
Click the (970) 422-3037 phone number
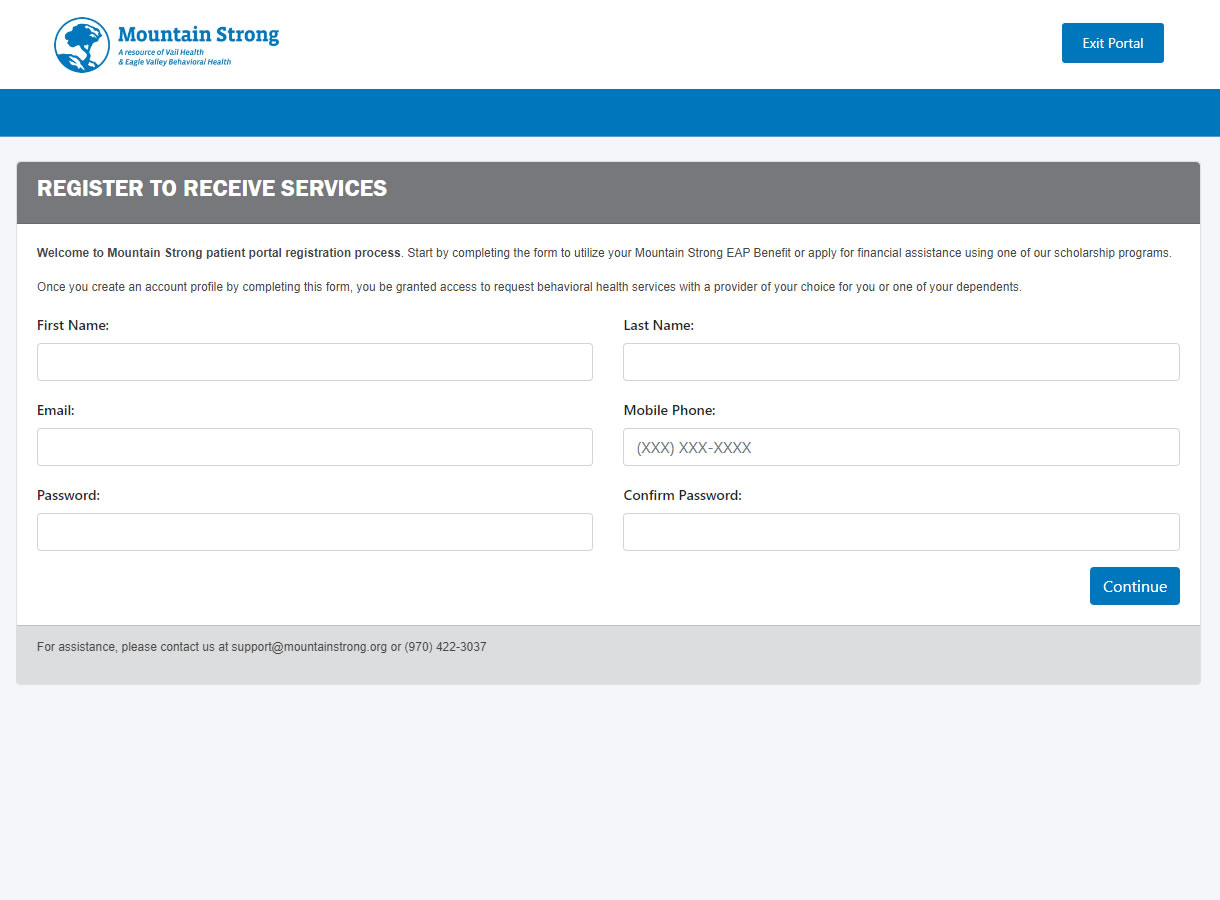tap(445, 647)
